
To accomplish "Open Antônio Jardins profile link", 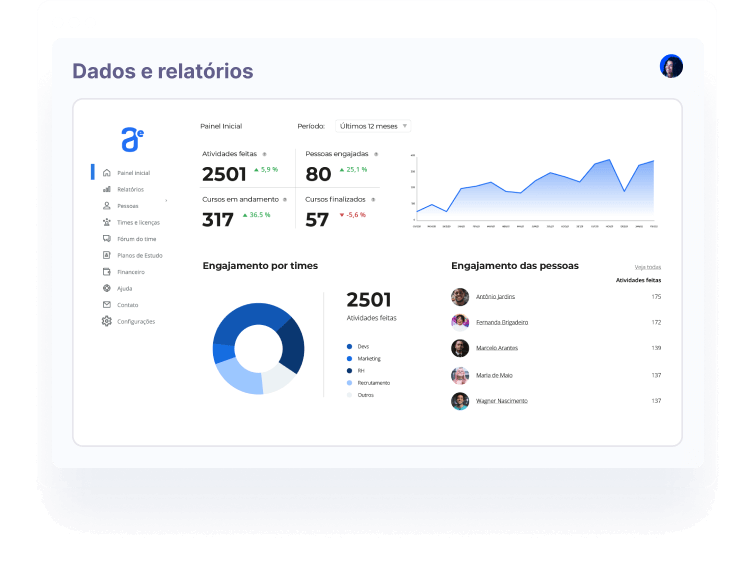I will tap(496, 297).
